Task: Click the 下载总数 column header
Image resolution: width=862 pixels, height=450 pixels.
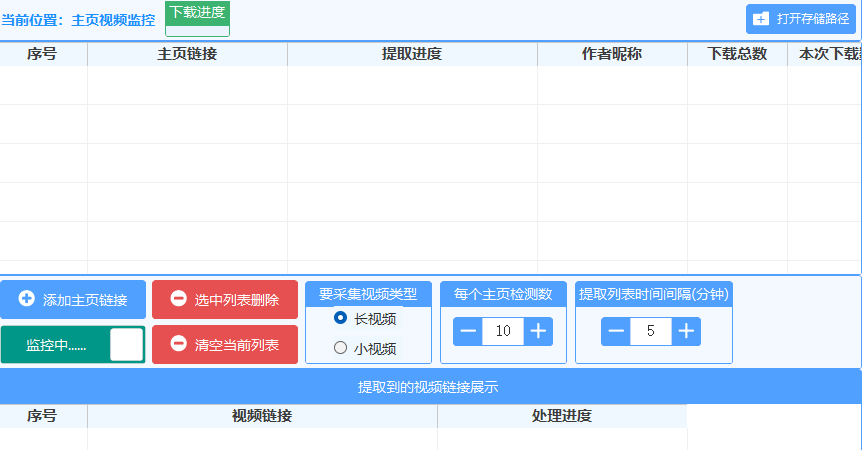Action: (737, 54)
